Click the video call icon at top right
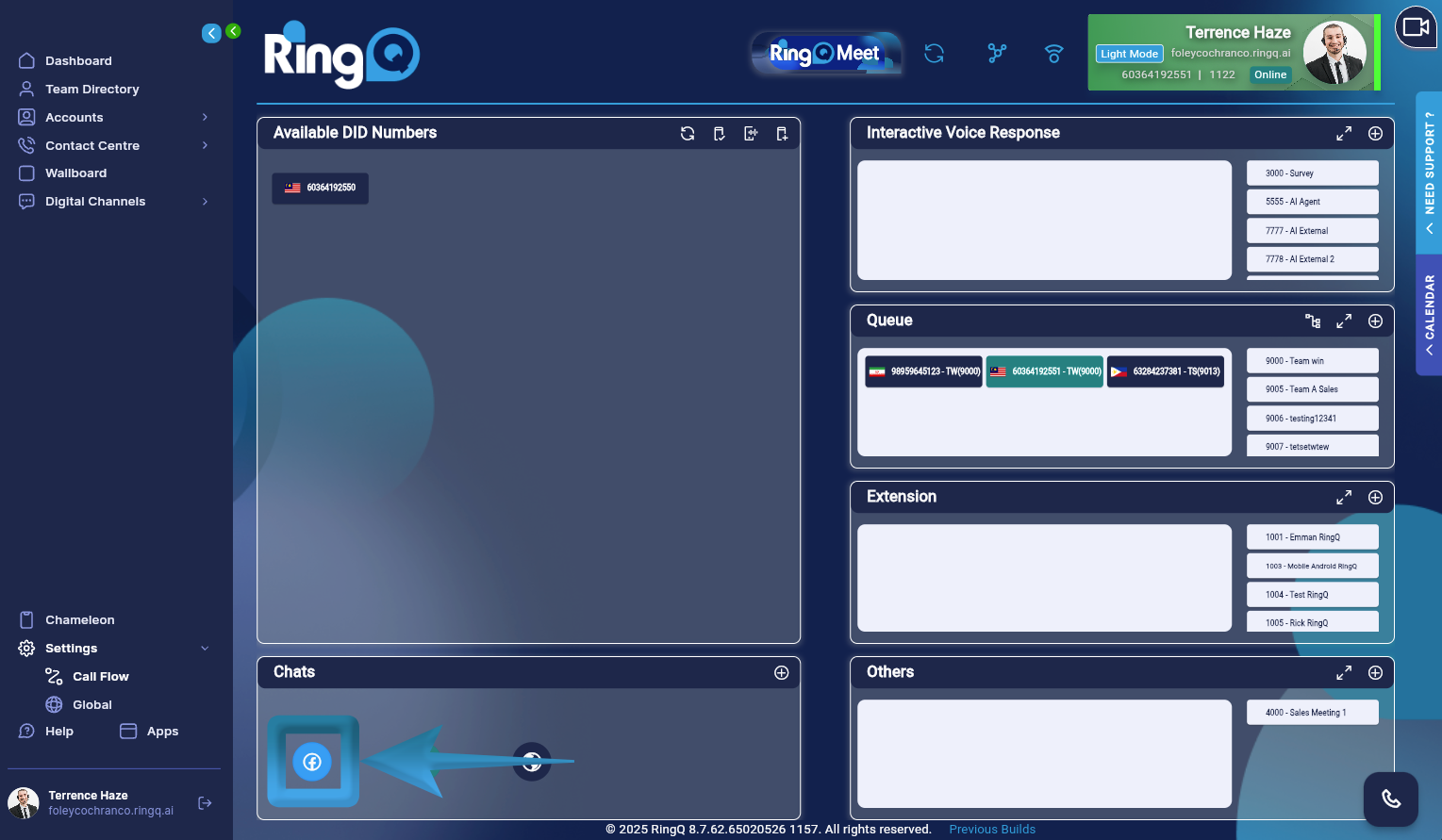The height and width of the screenshot is (840, 1442). 1416,26
